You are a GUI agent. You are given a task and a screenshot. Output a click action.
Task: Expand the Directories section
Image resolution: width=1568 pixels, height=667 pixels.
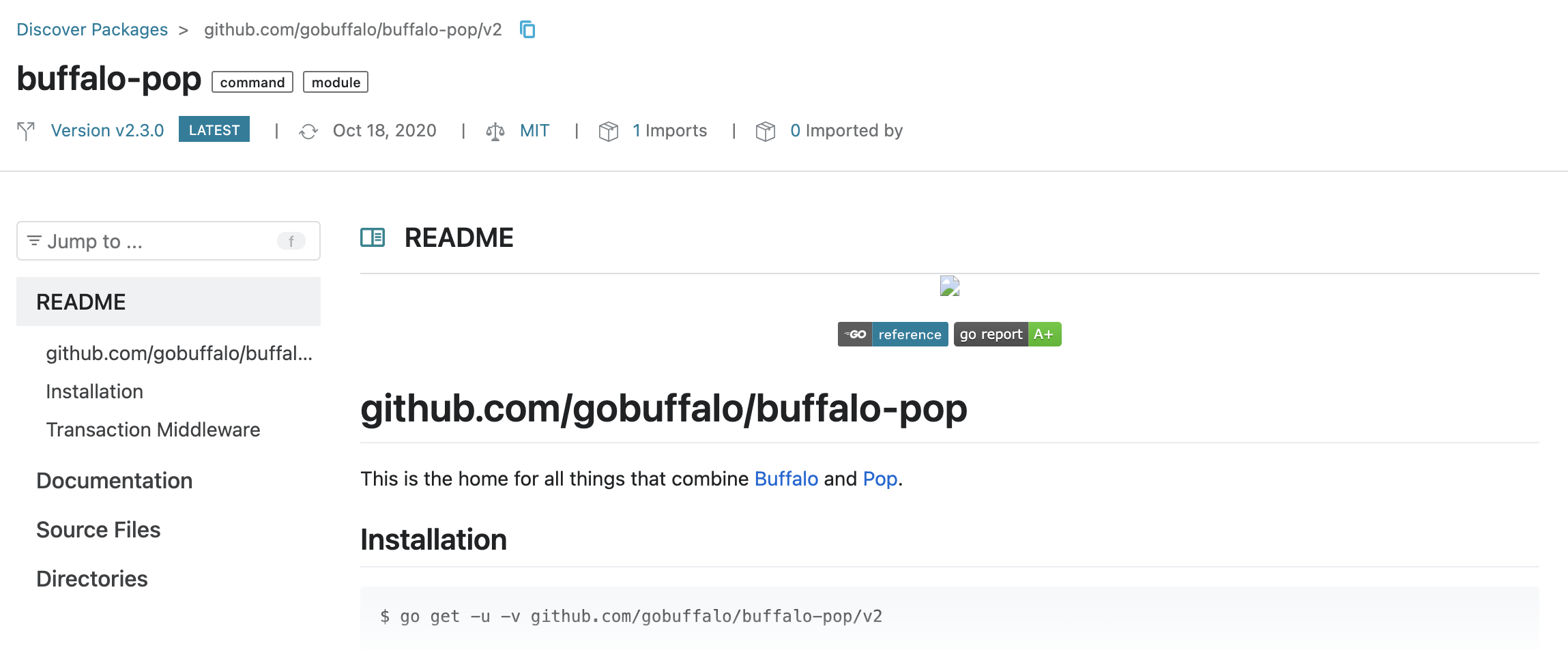tap(91, 578)
